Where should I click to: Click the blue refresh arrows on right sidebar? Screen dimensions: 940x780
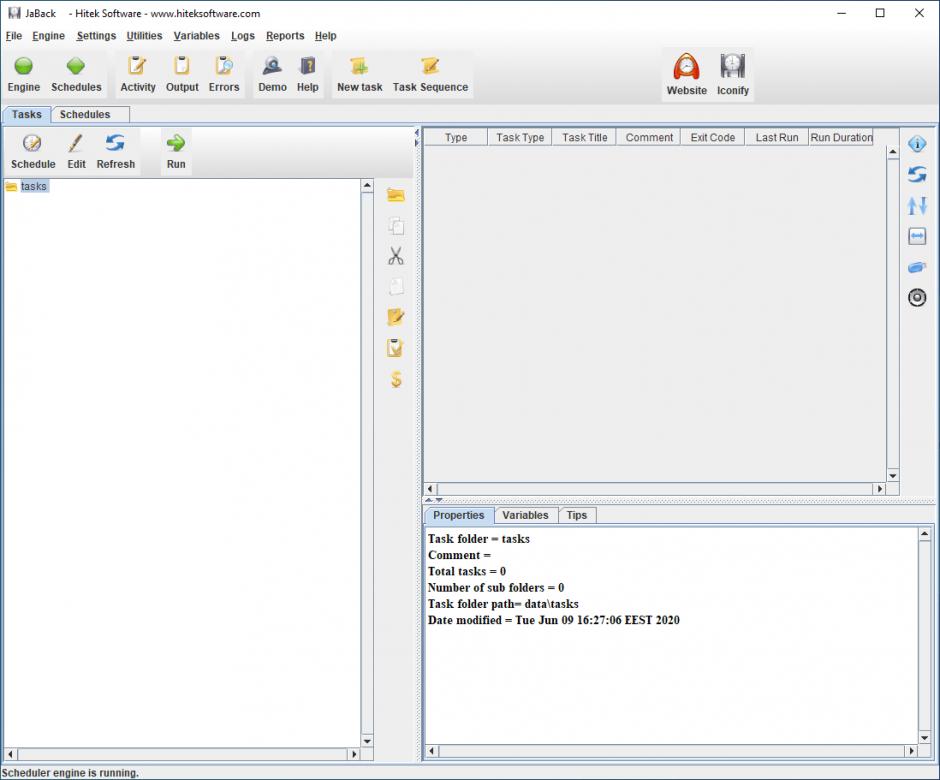(917, 174)
